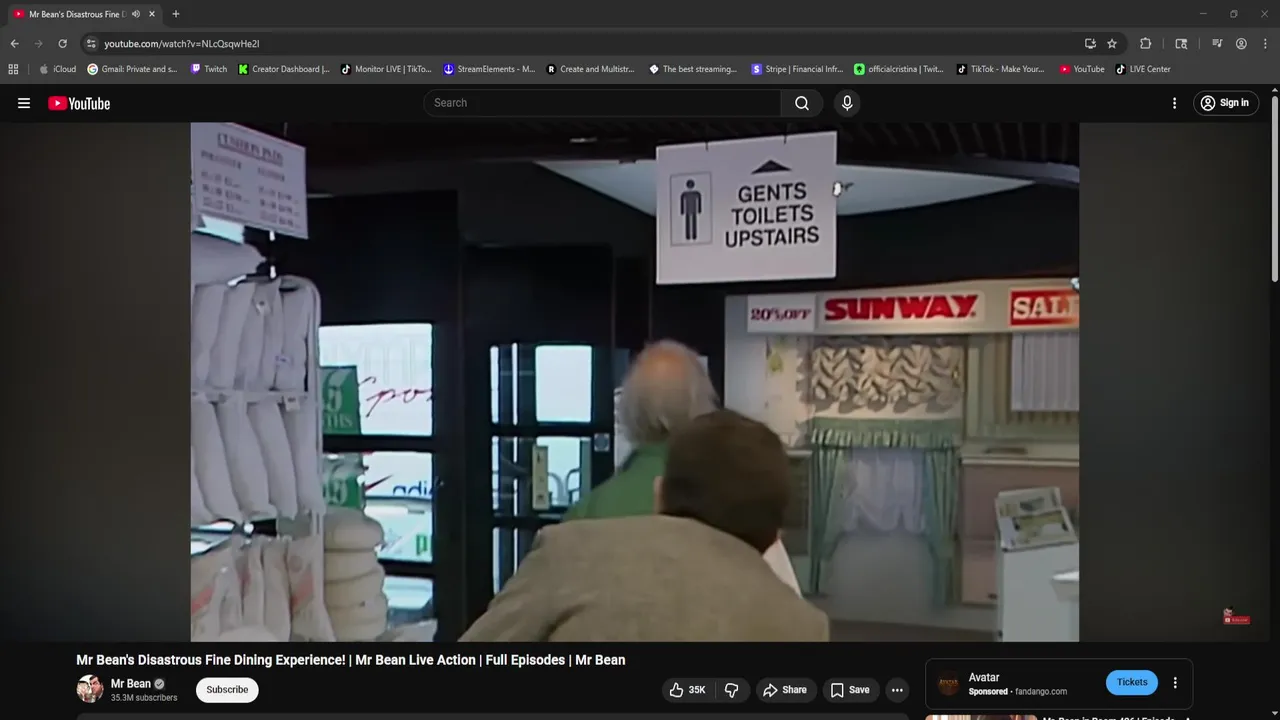Click the Sign in button

click(1225, 103)
